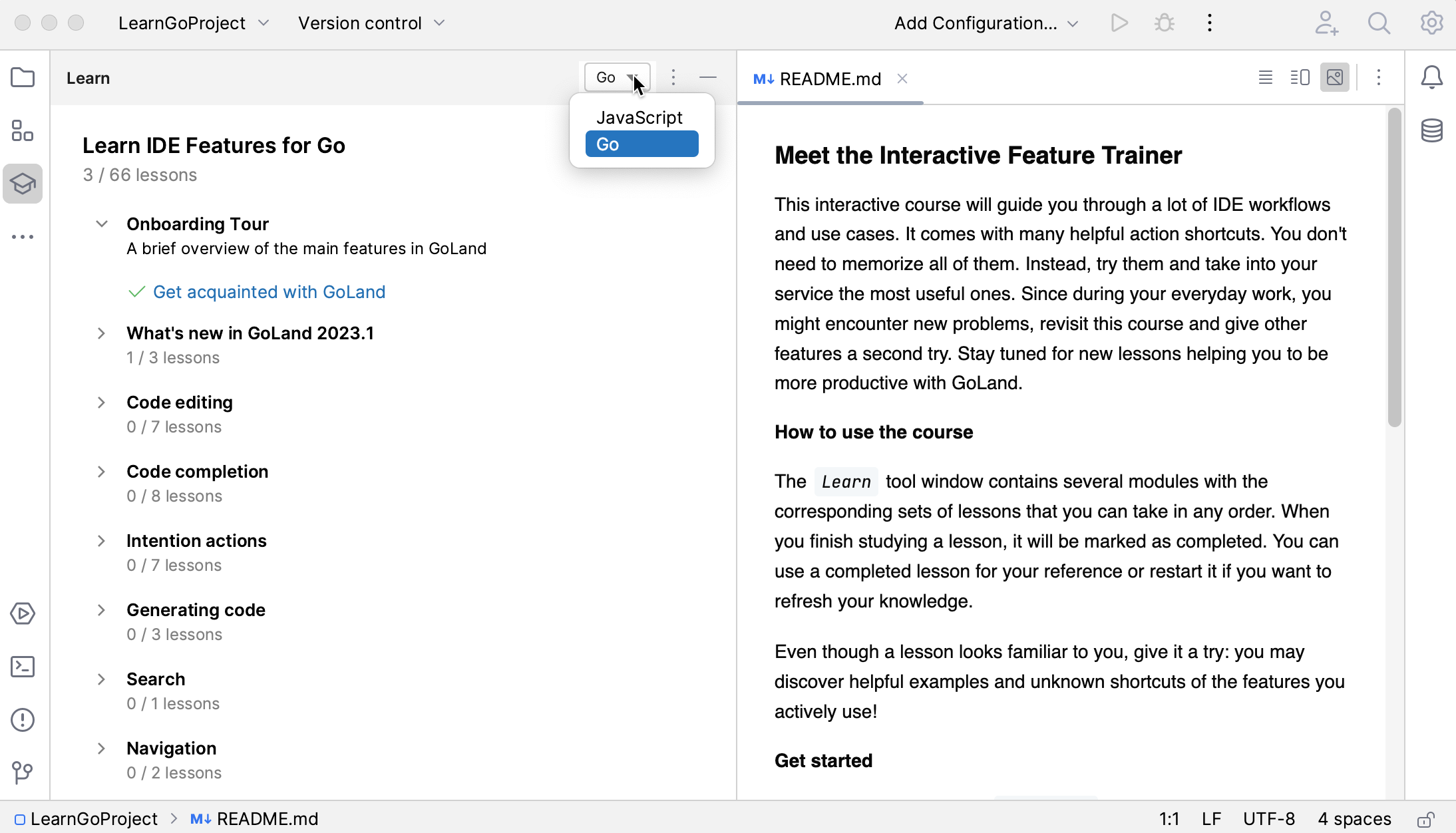The width and height of the screenshot is (1456, 833).
Task: Click the README preview scrollbar
Action: pyautogui.click(x=1394, y=266)
